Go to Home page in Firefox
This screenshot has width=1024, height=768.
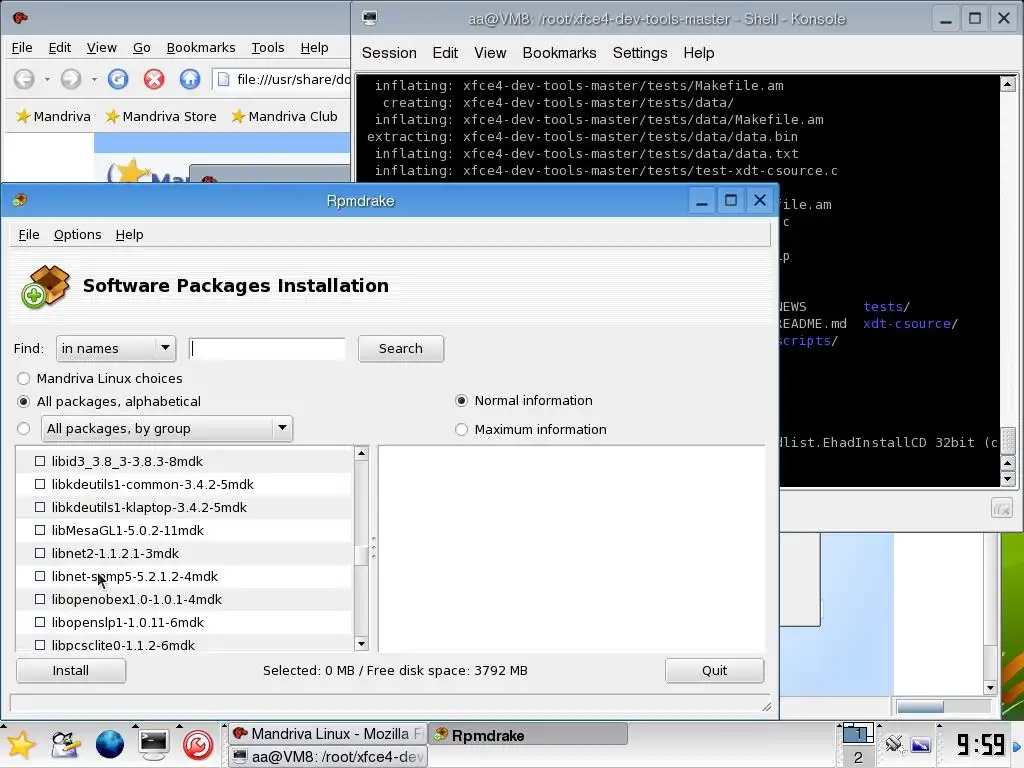pyautogui.click(x=190, y=80)
